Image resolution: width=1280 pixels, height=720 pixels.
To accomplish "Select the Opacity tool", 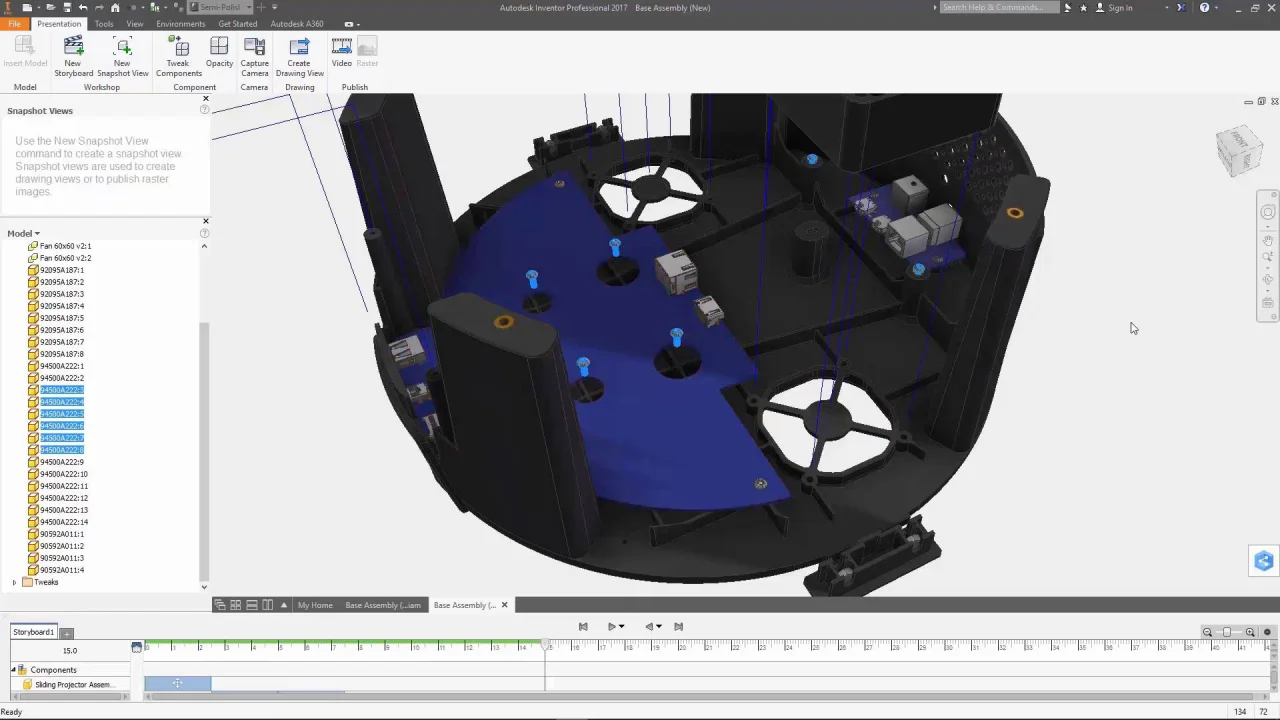I will [x=219, y=53].
